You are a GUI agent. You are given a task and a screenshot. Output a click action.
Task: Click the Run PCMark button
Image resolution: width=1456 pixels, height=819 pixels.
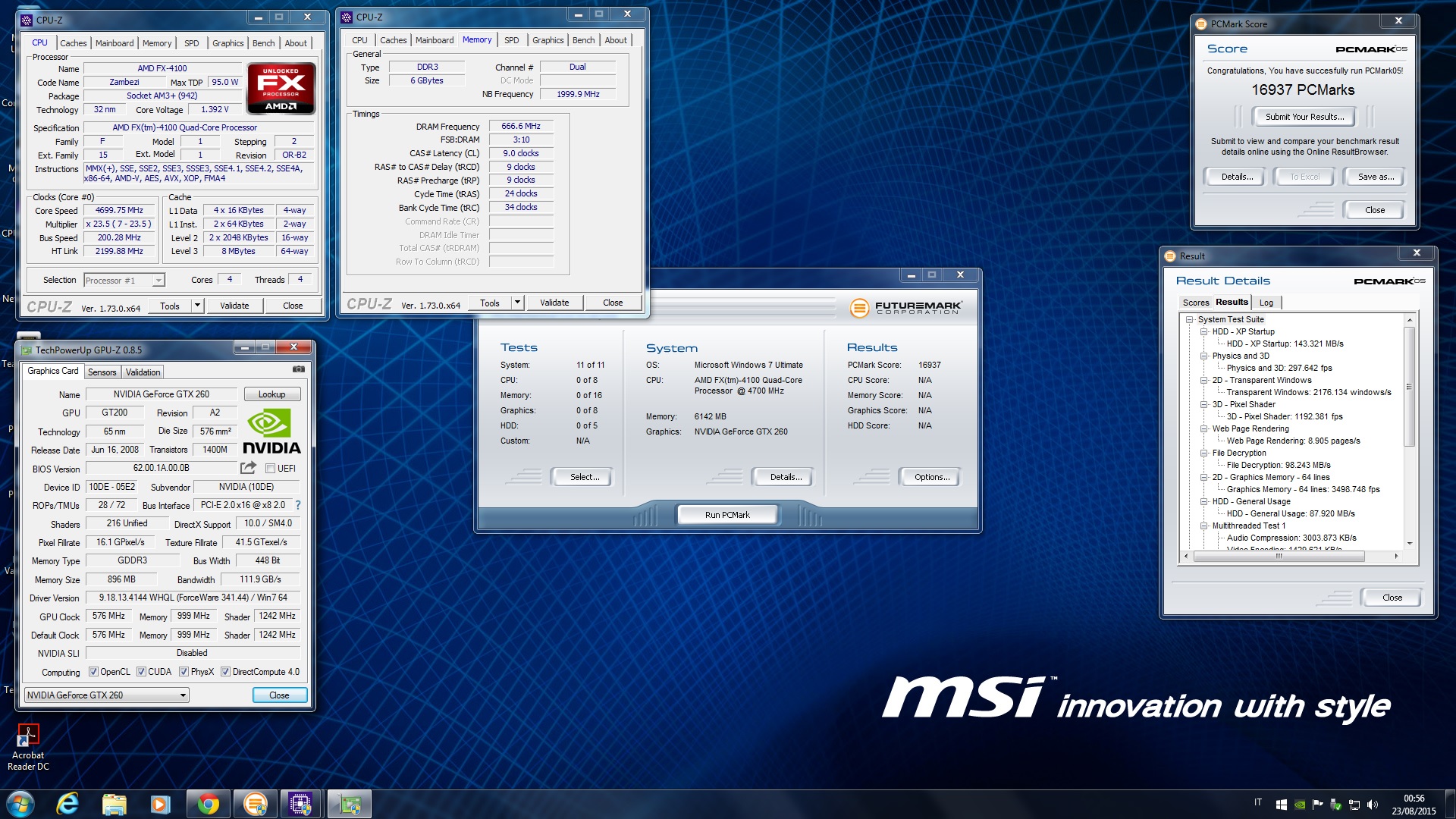(x=727, y=515)
